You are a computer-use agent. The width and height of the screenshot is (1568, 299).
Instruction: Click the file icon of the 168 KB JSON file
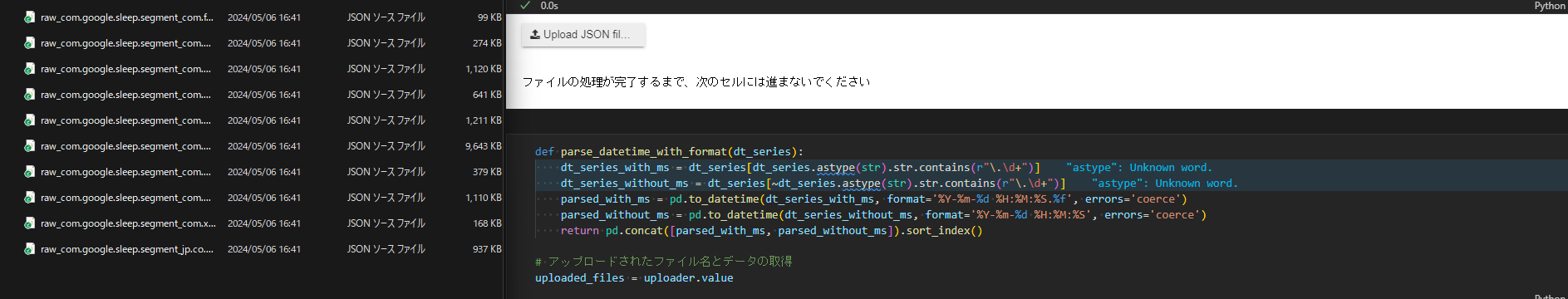[29, 223]
